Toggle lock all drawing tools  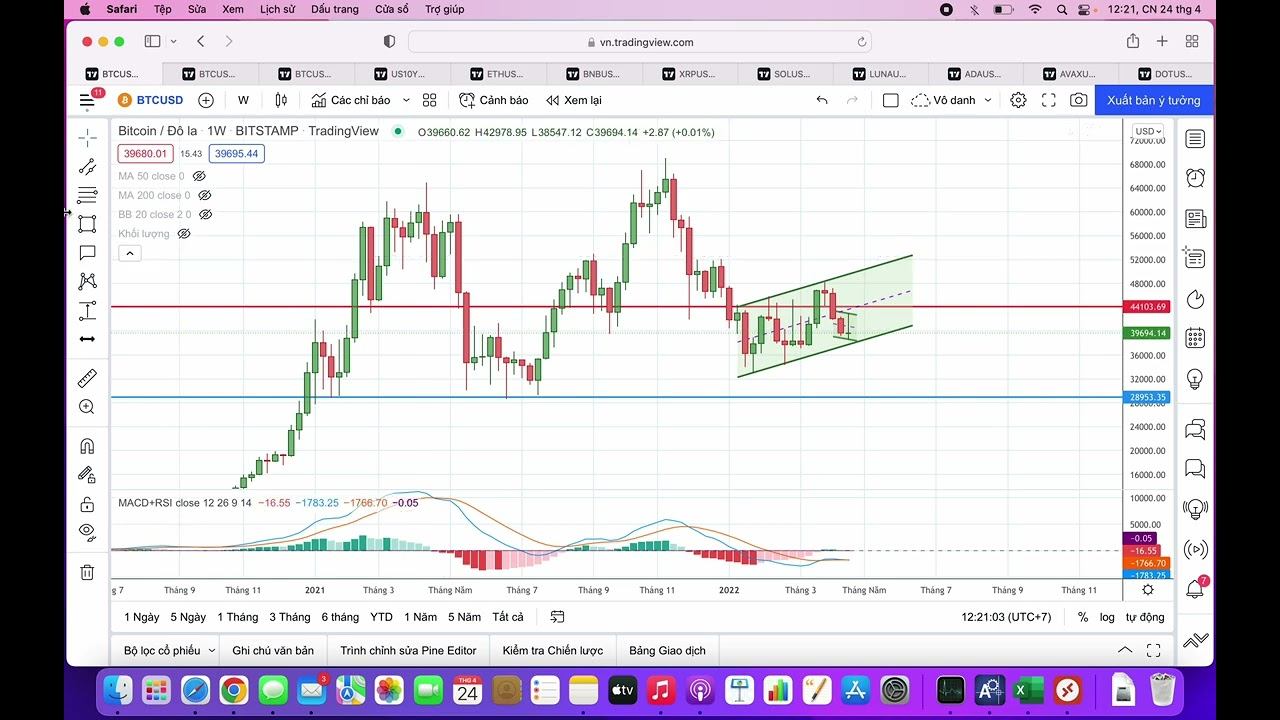87,504
